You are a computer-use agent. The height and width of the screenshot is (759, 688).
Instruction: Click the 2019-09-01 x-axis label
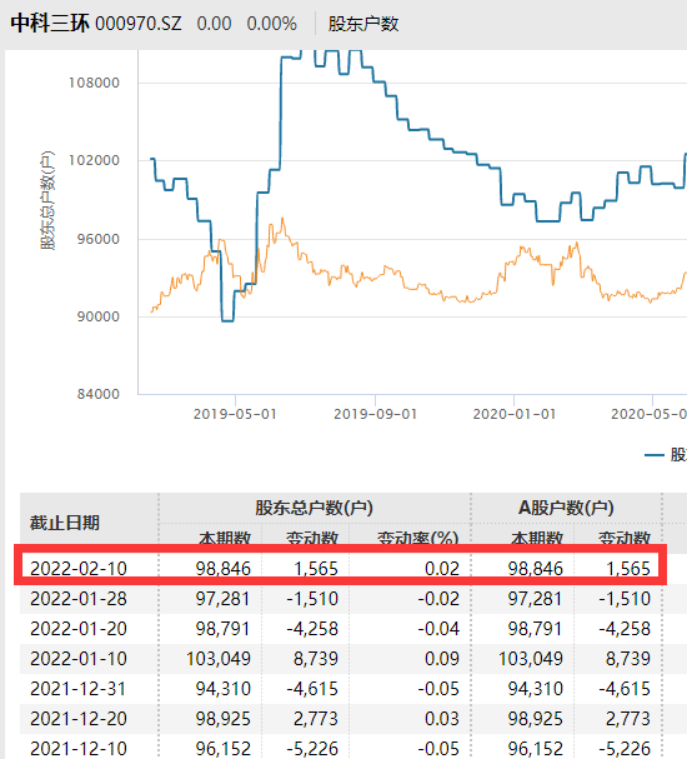pyautogui.click(x=374, y=412)
